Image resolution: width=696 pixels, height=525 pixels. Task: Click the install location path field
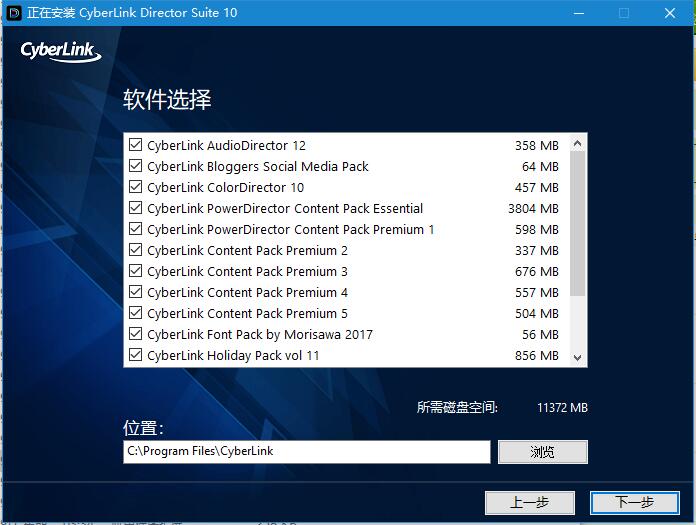(307, 452)
